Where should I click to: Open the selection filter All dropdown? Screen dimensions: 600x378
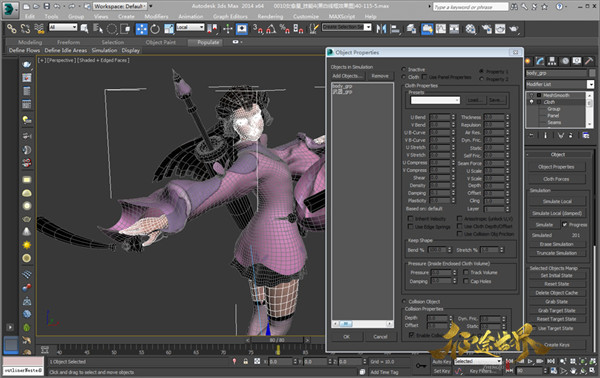[x=63, y=27]
